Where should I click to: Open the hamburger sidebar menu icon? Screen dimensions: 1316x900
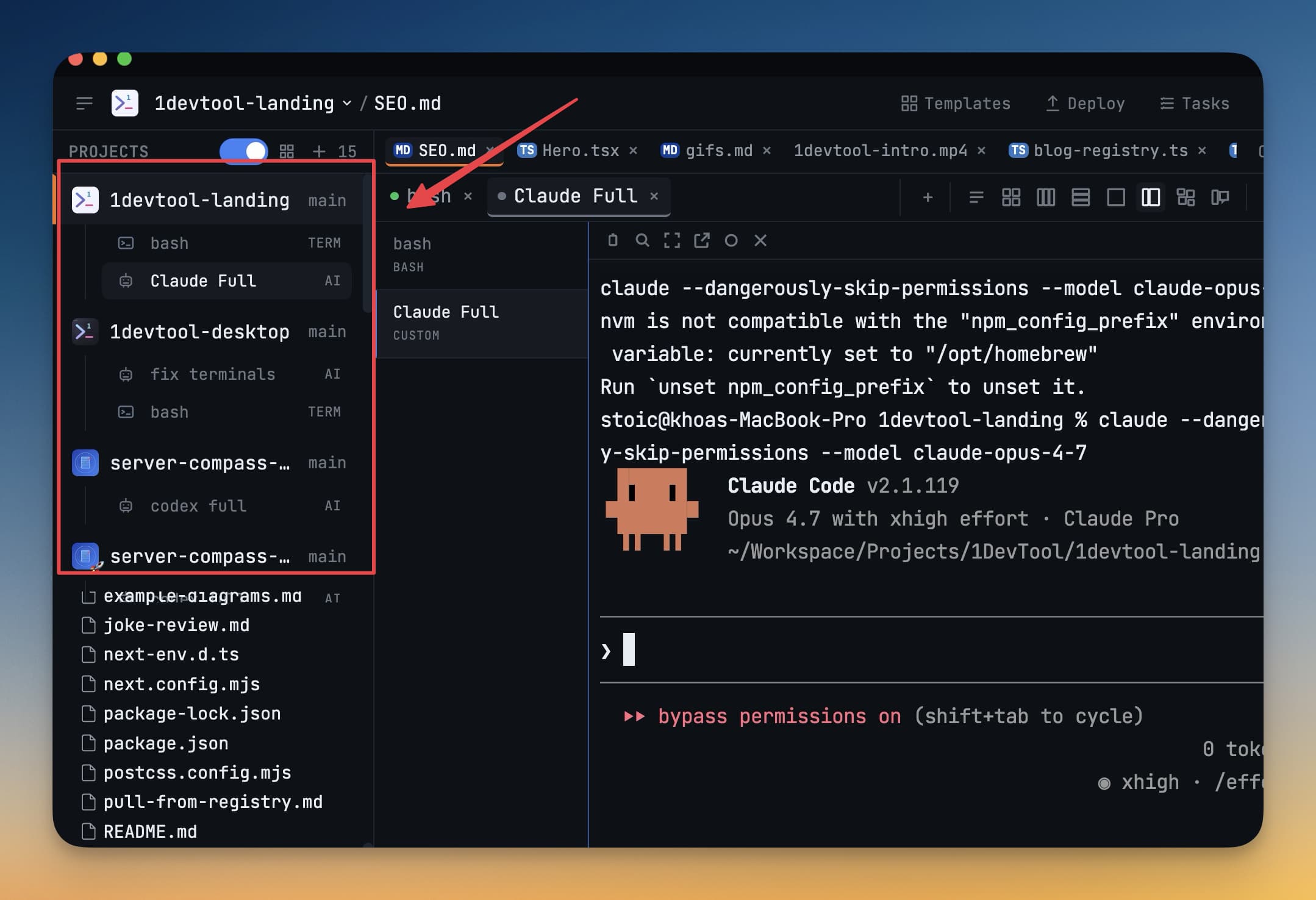tap(84, 103)
